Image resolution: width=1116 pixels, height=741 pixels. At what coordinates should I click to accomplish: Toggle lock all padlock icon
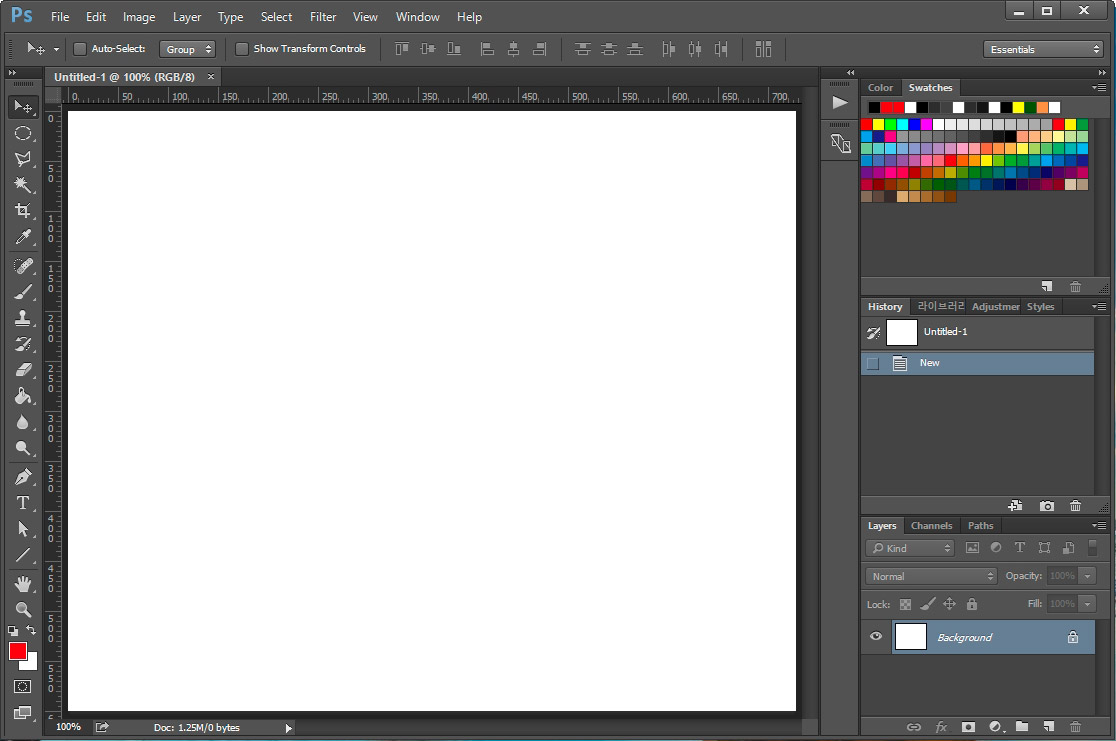click(972, 604)
